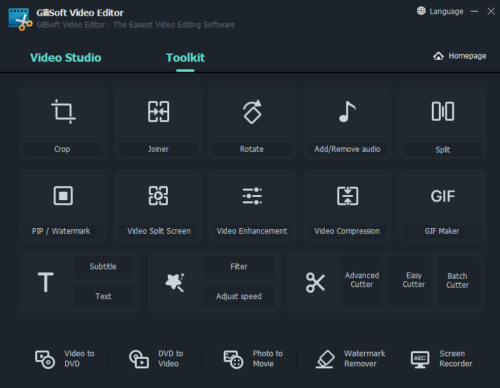This screenshot has width=500, height=388.
Task: Click the large T text icon
Action: pos(46,282)
